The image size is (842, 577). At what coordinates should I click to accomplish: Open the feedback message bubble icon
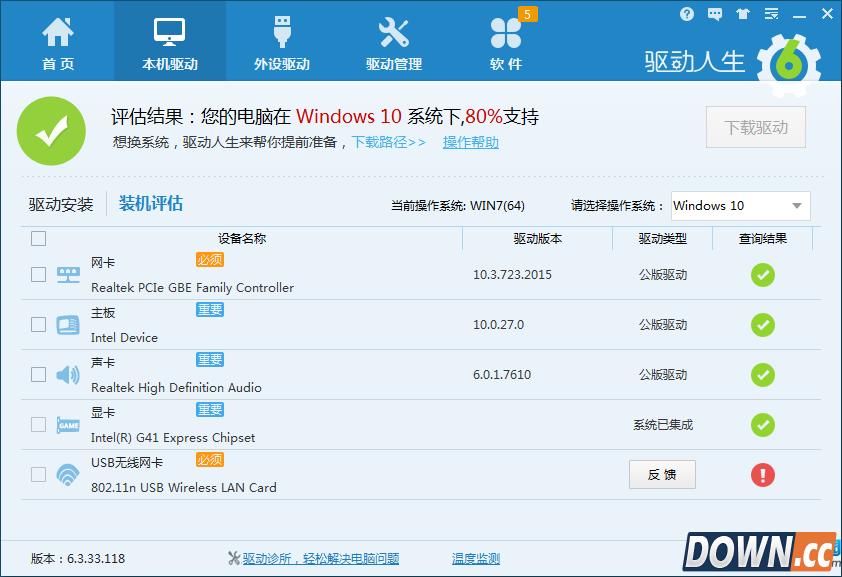coord(714,14)
